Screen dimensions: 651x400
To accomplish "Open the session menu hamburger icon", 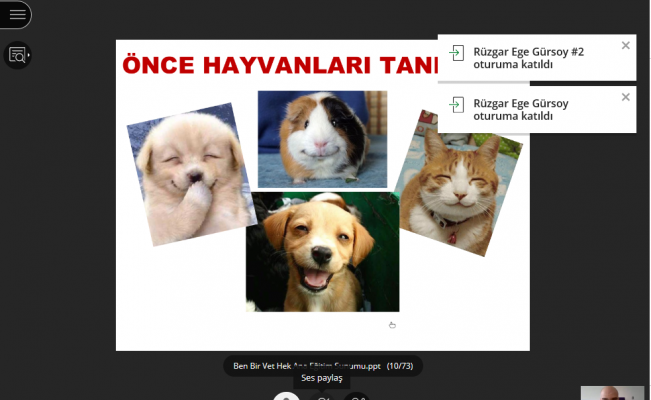I will 17,15.
